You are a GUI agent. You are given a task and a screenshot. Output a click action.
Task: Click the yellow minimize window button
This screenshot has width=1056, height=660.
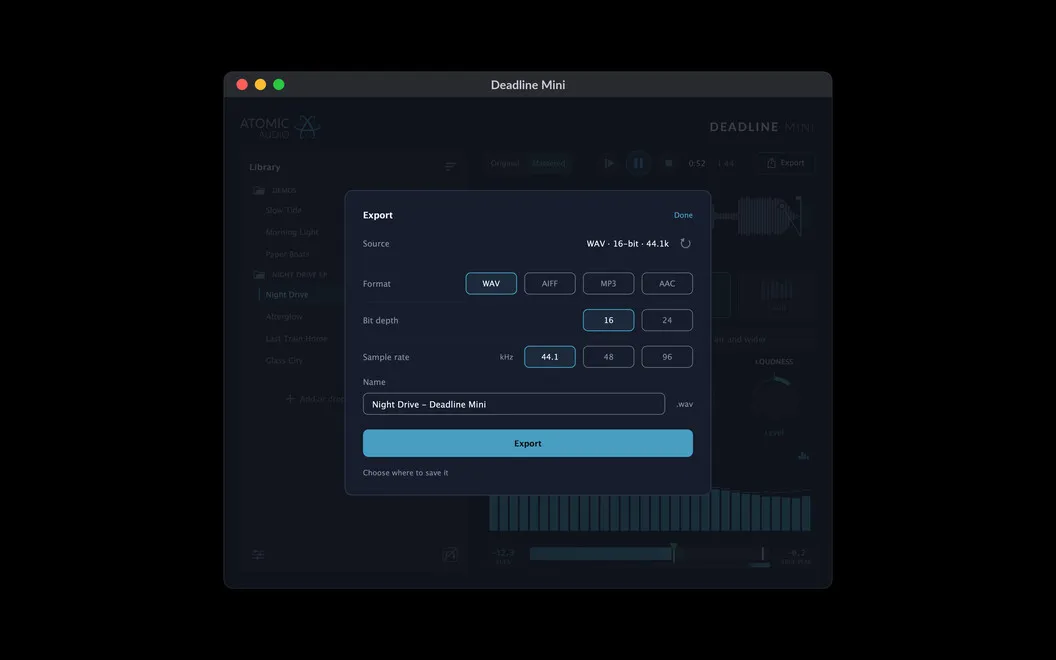(x=260, y=84)
